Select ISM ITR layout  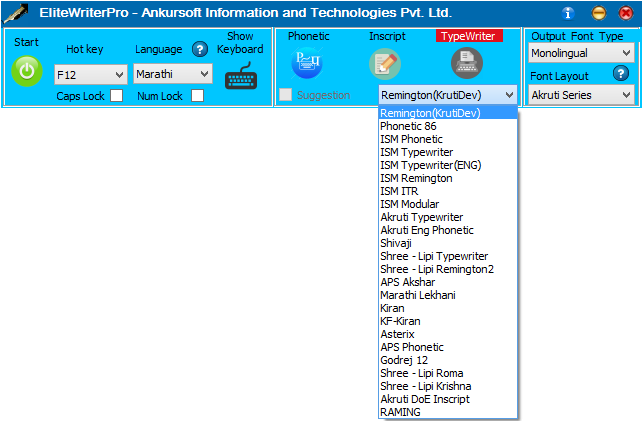tap(447, 191)
